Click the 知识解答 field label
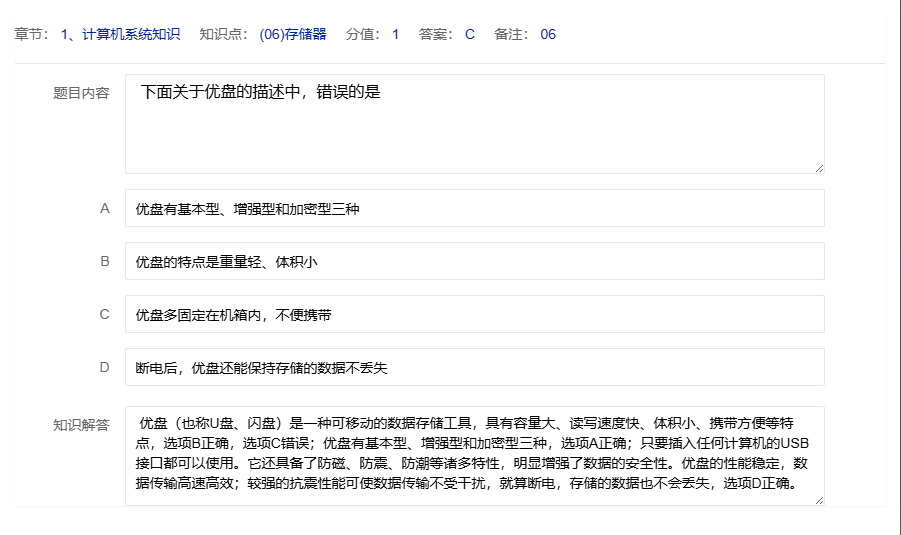This screenshot has height=535, width=901. point(81,424)
